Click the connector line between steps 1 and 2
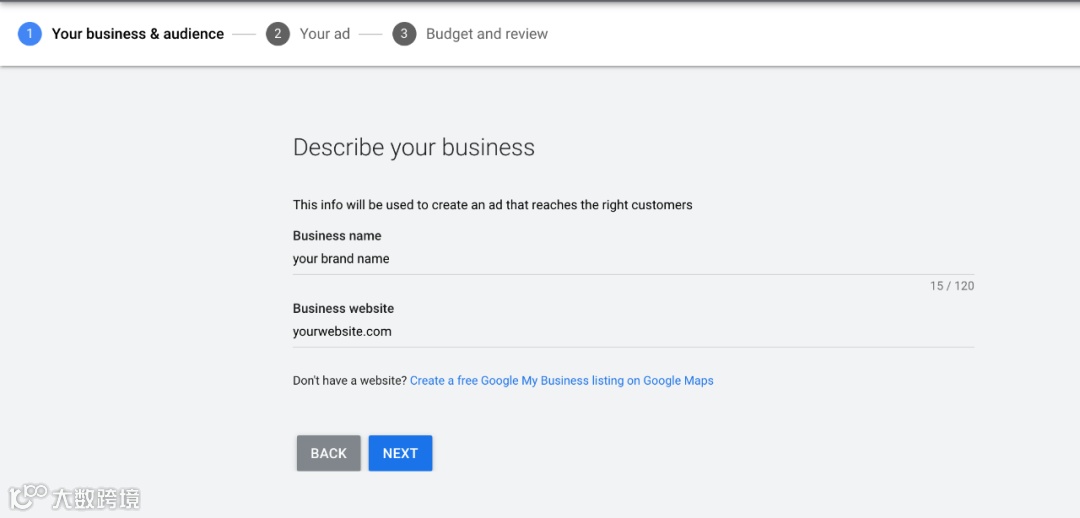The height and width of the screenshot is (518, 1080). (245, 34)
